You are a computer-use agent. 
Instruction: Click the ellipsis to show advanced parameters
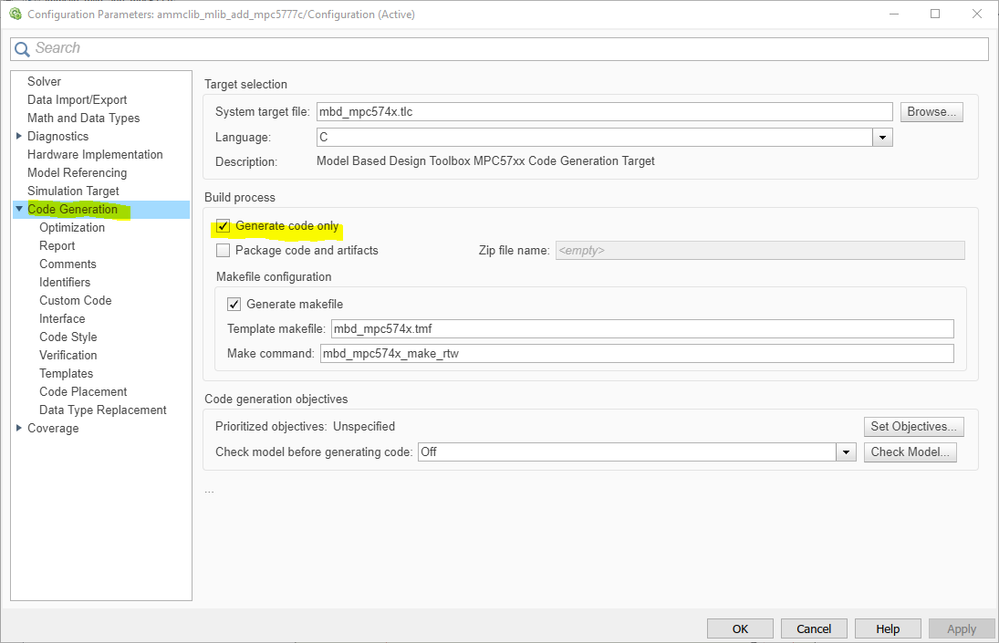pyautogui.click(x=209, y=491)
